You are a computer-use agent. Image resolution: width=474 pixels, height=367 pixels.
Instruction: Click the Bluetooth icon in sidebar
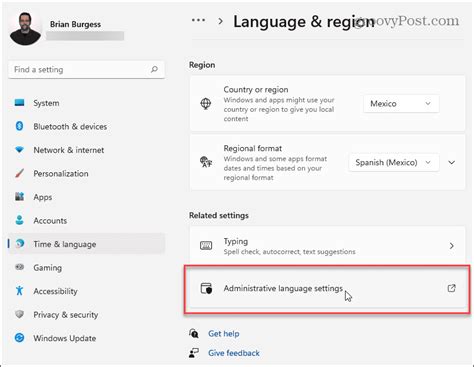19,126
